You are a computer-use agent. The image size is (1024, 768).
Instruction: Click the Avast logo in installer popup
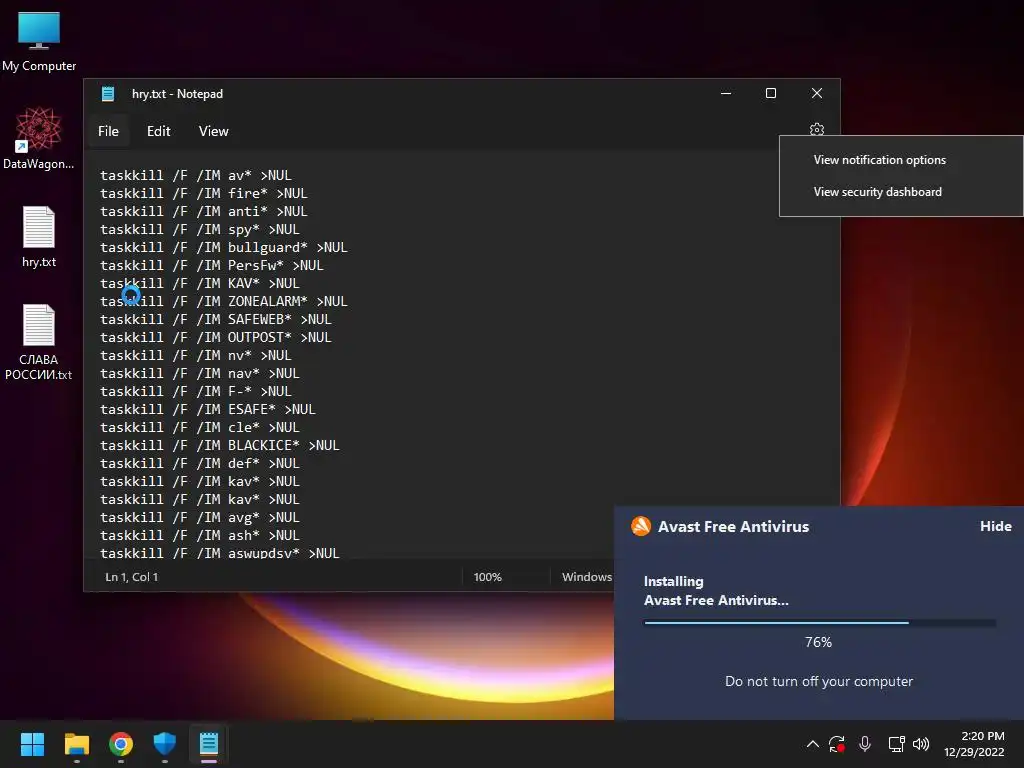[x=641, y=526]
